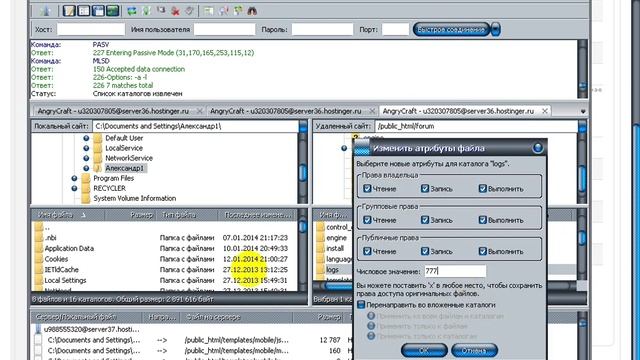Sort local files by Тип файла column

[x=186, y=215]
